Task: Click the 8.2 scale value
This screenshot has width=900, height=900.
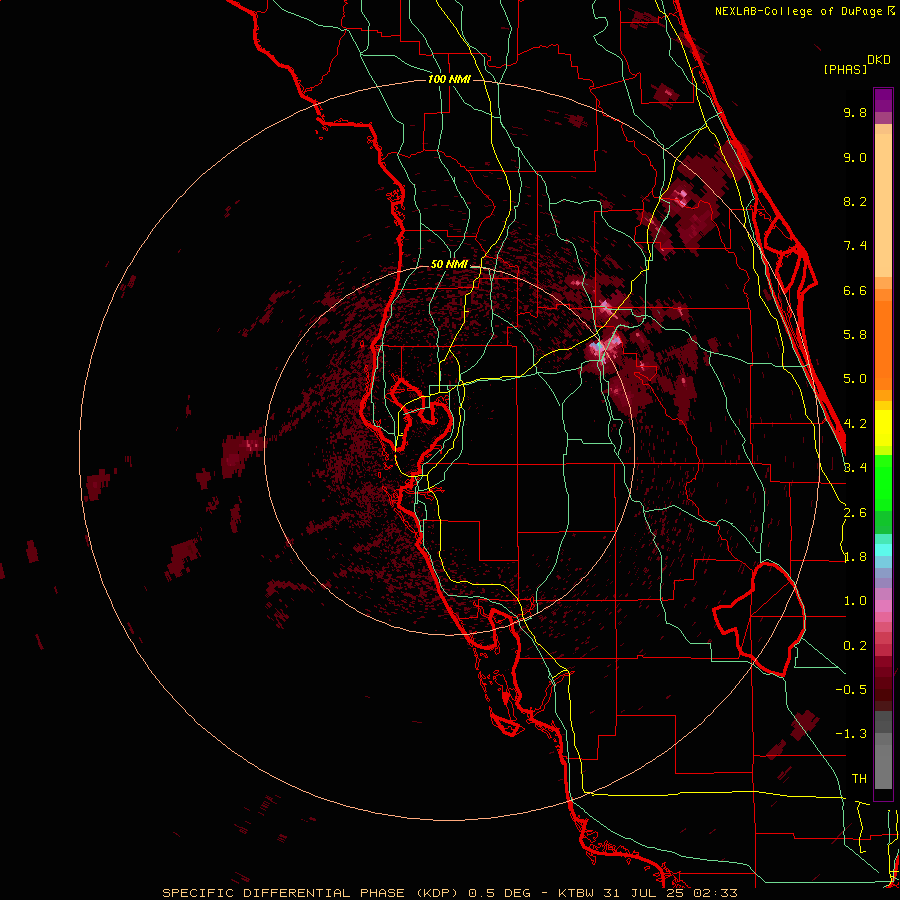Action: [855, 201]
